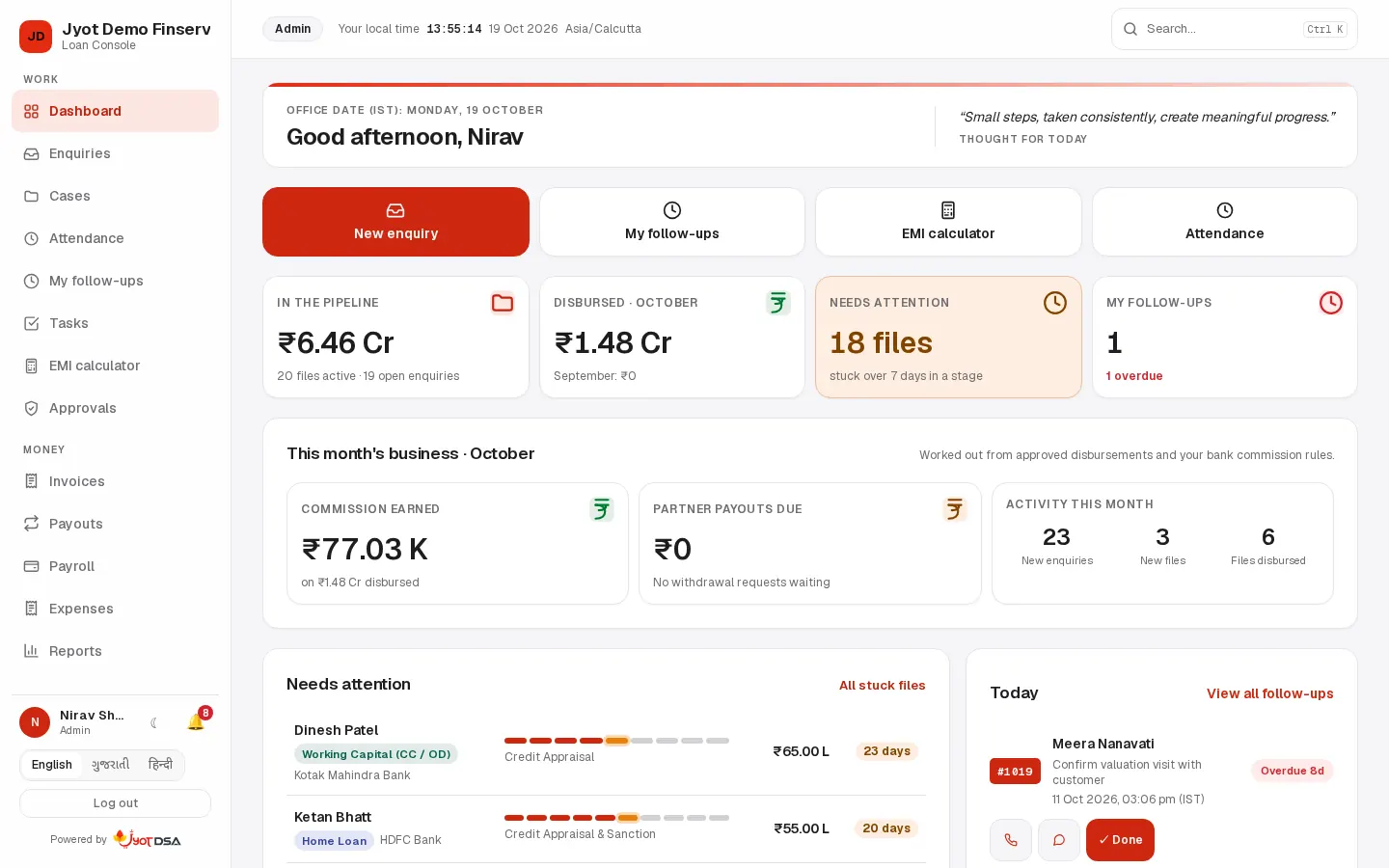This screenshot has width=1389, height=868.
Task: Click the Disbursed October rupee icon
Action: (778, 303)
